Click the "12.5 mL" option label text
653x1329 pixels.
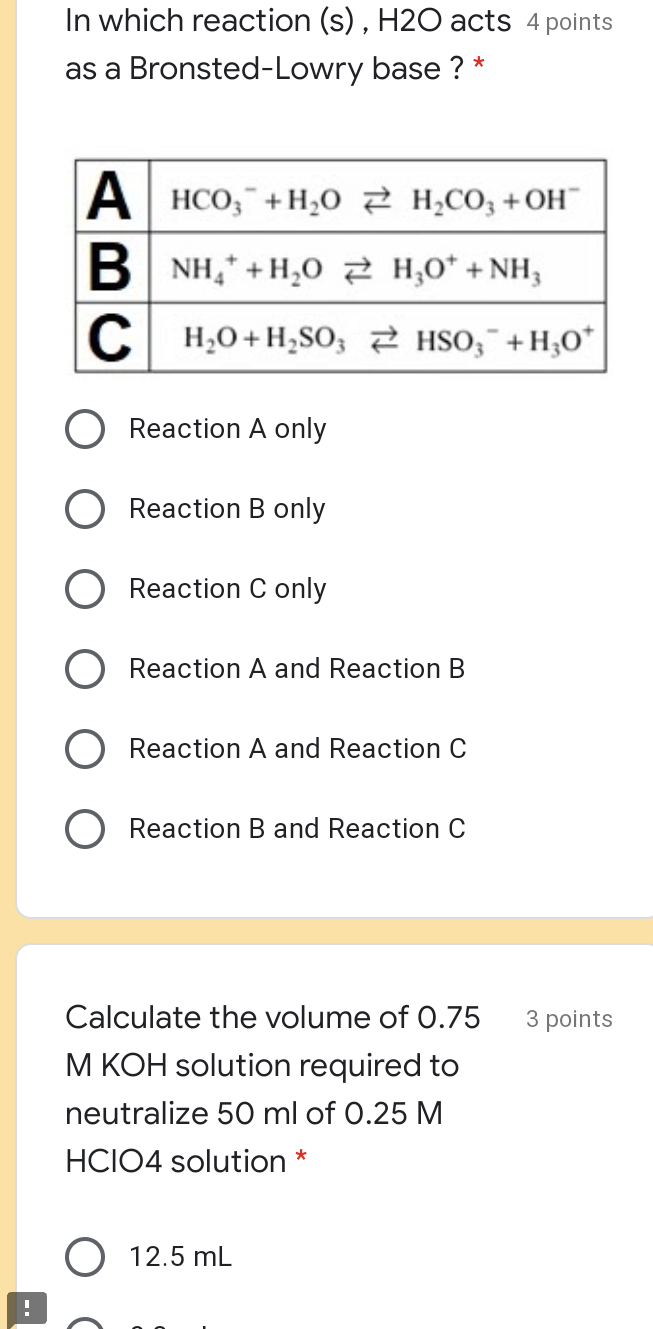click(x=180, y=1257)
